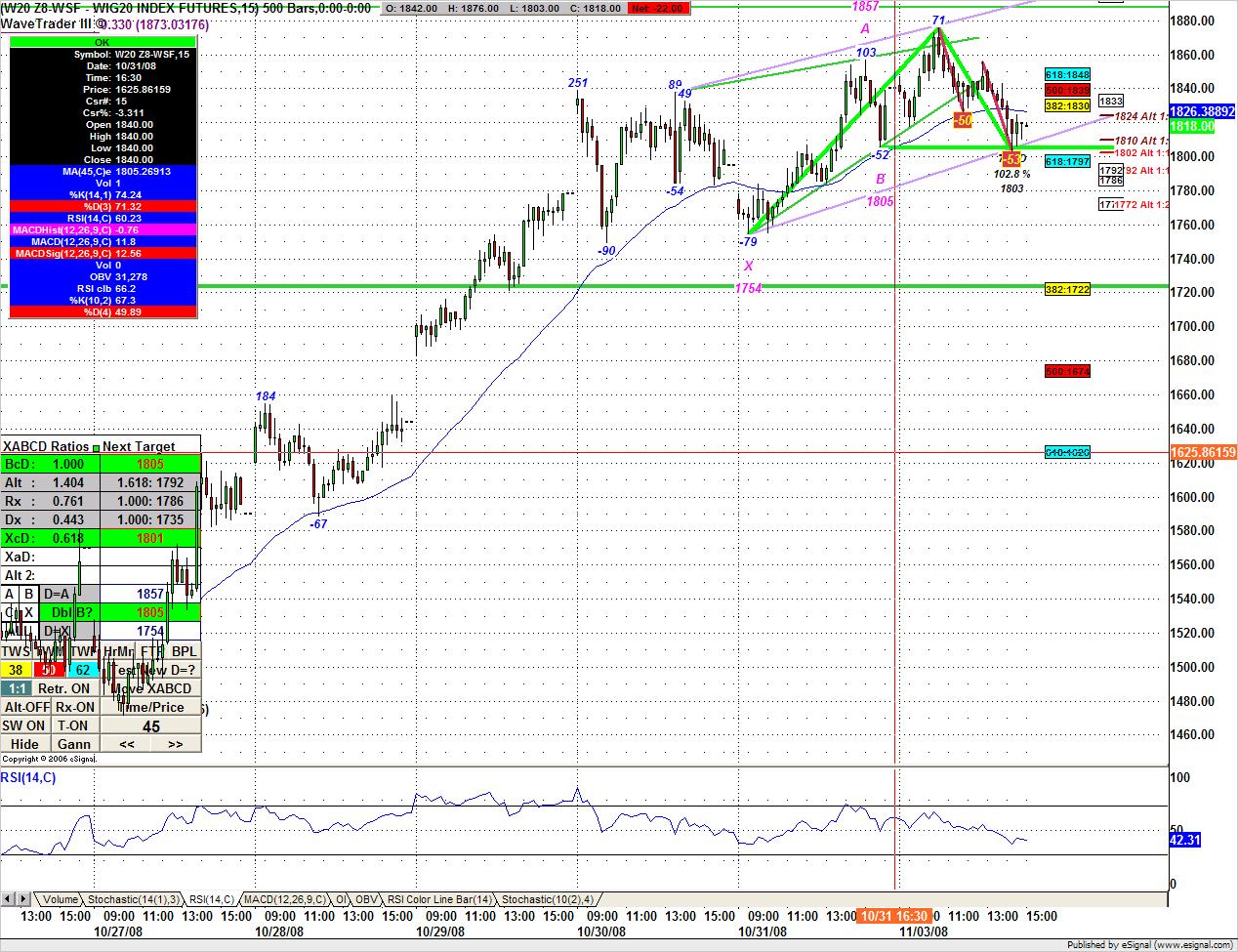Image resolution: width=1238 pixels, height=952 pixels.
Task: Click the A point cell
Action: (x=10, y=594)
